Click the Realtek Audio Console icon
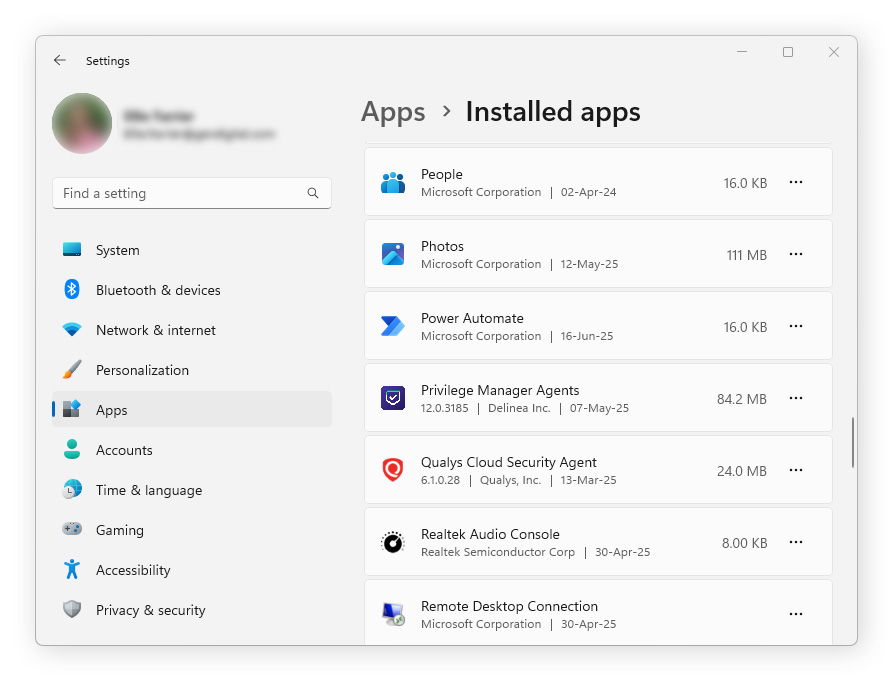893x681 pixels. 392,542
